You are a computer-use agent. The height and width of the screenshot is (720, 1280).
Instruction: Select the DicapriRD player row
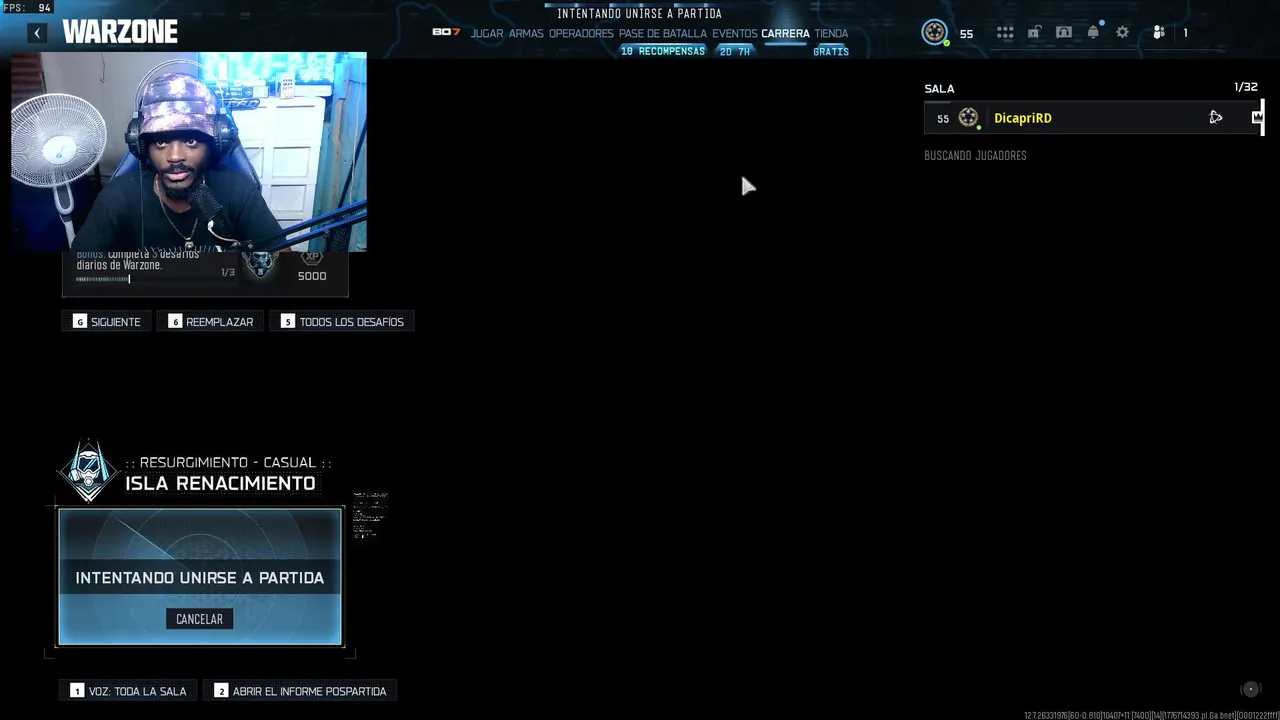tap(1093, 118)
